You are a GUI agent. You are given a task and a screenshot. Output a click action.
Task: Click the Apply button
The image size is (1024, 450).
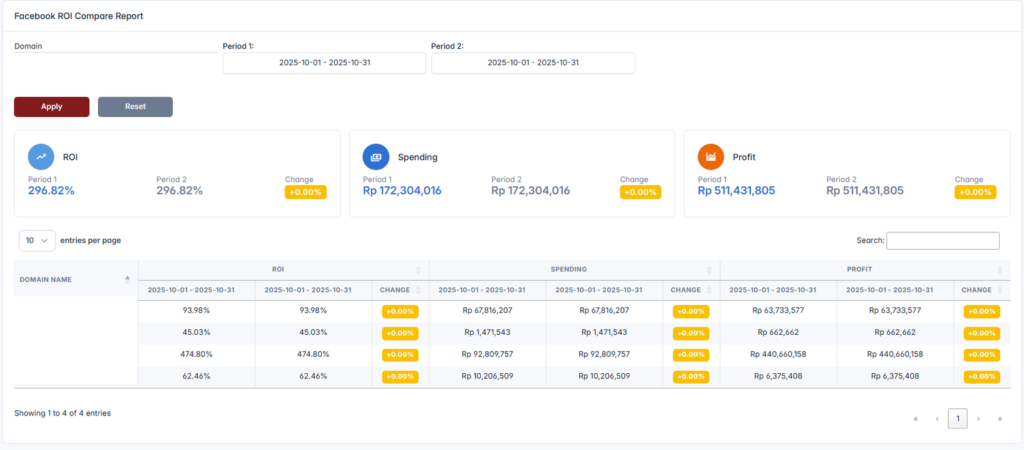pos(51,107)
